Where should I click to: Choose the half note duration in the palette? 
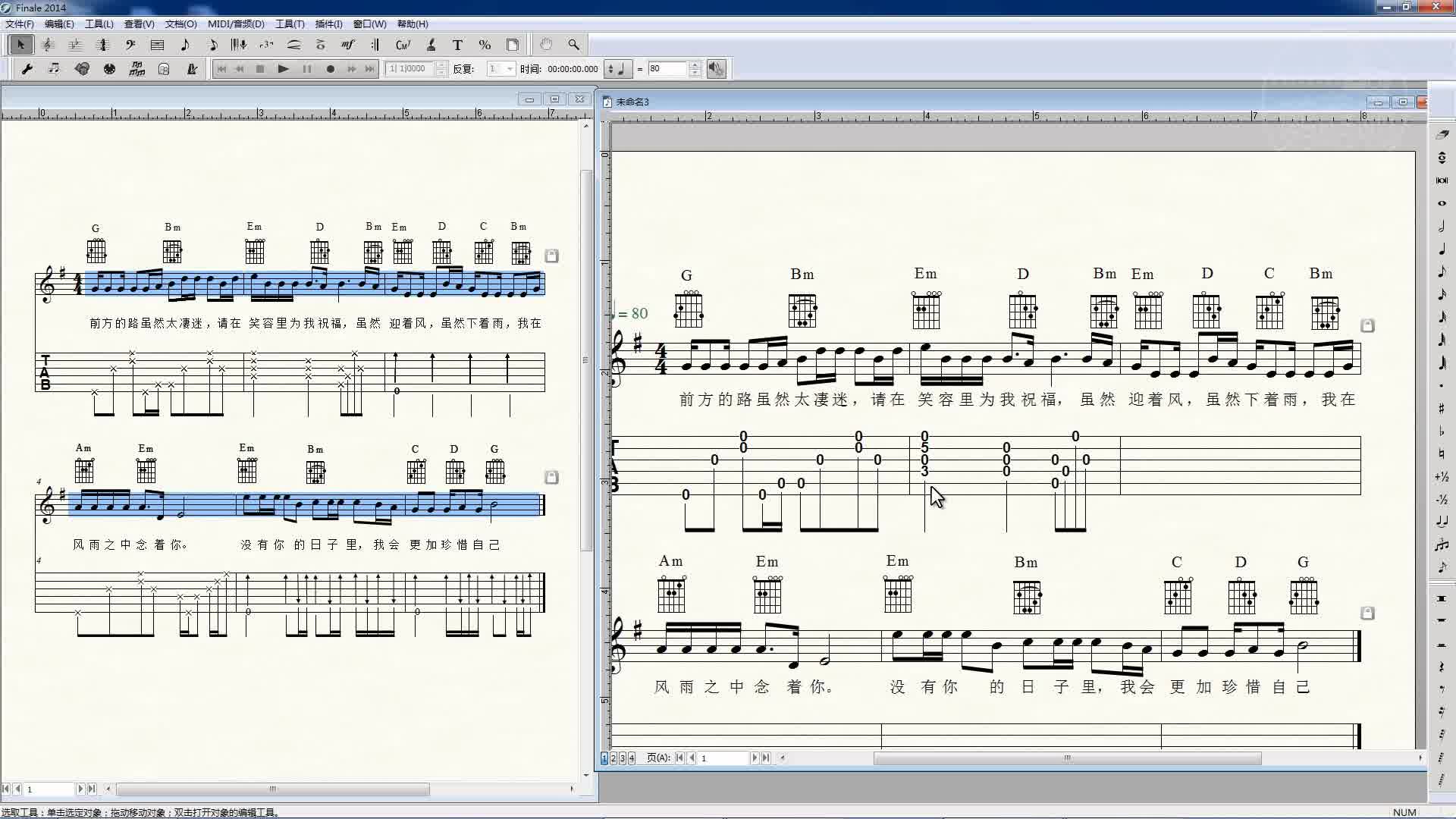1442,226
